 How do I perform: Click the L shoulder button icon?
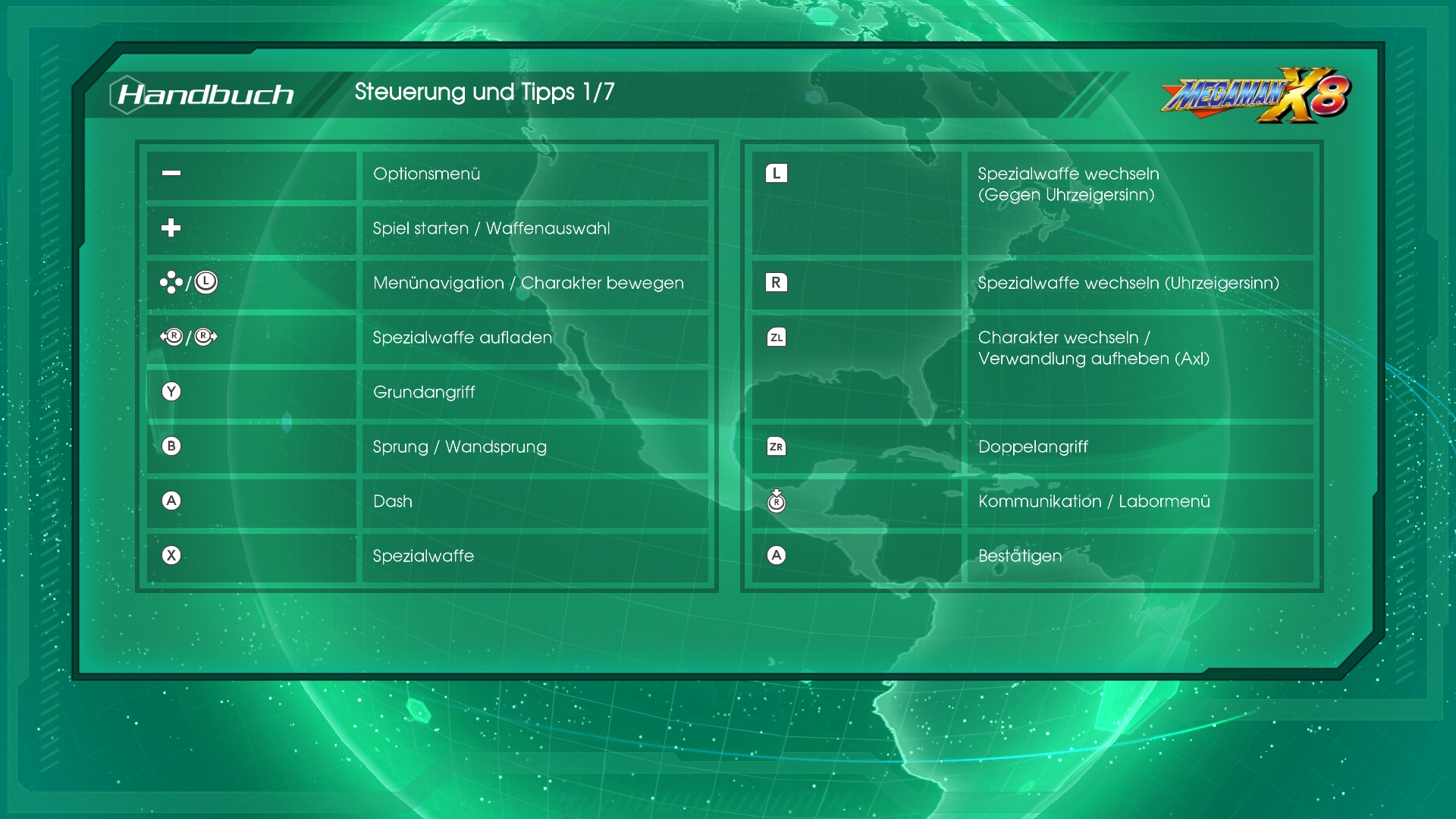point(776,173)
